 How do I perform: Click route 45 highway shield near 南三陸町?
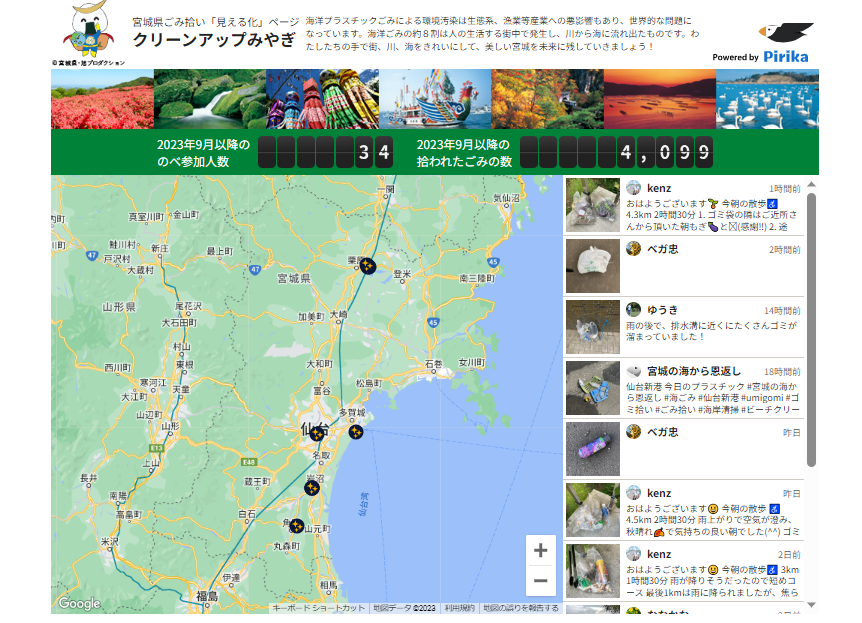493,262
